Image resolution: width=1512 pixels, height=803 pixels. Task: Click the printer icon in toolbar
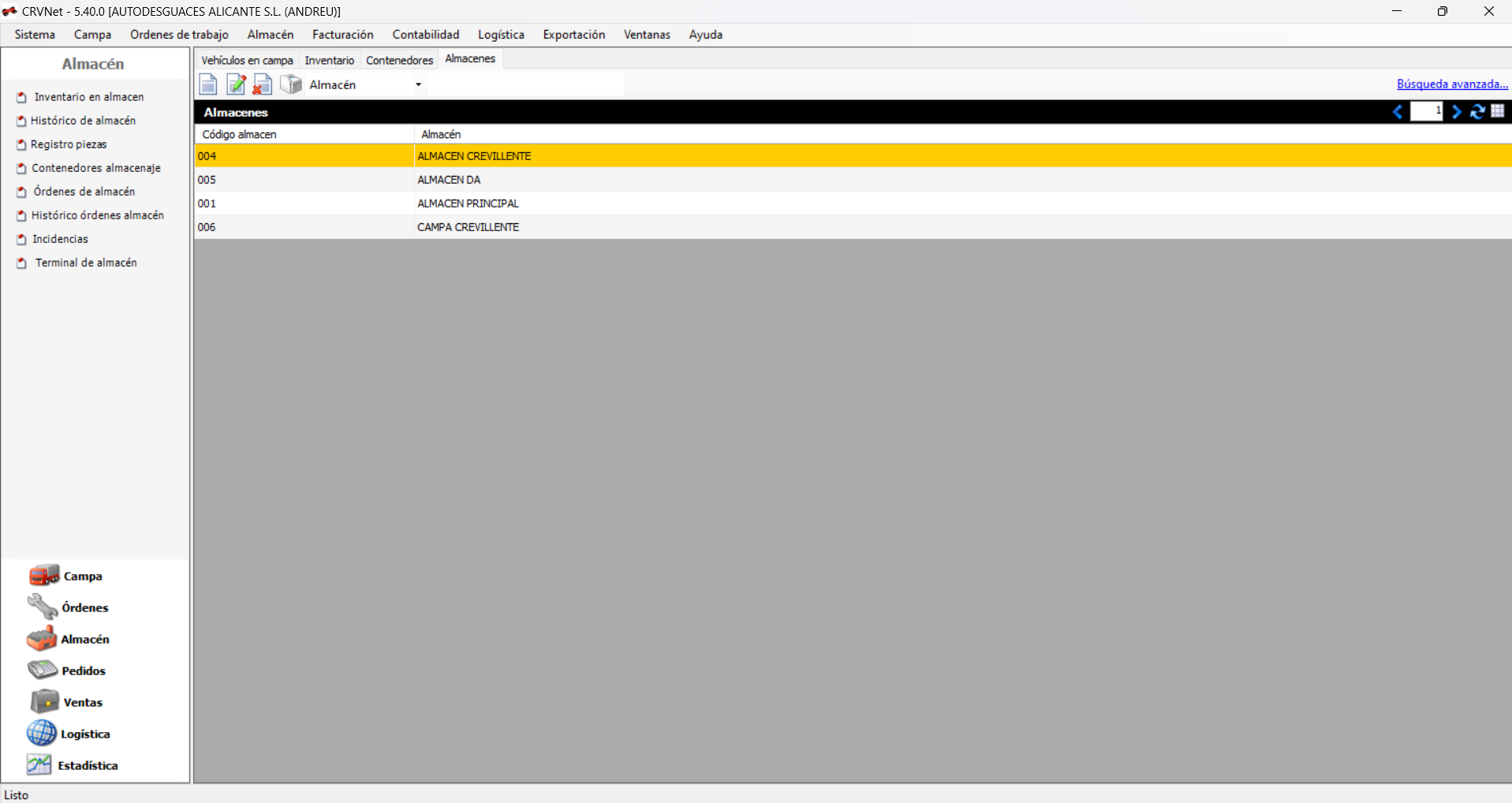click(x=291, y=84)
